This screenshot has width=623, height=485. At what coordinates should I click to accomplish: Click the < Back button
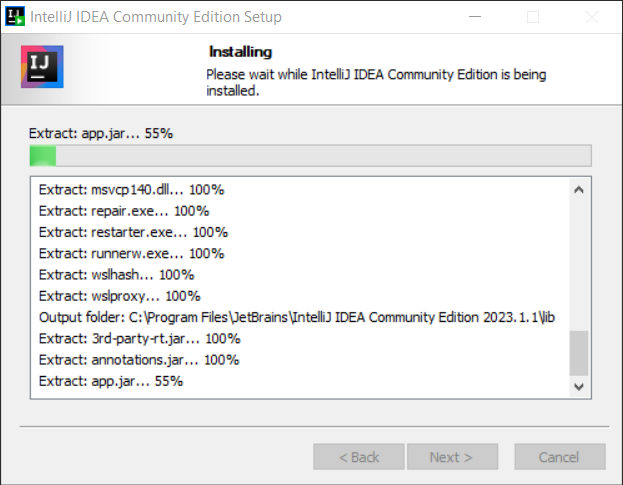(359, 457)
